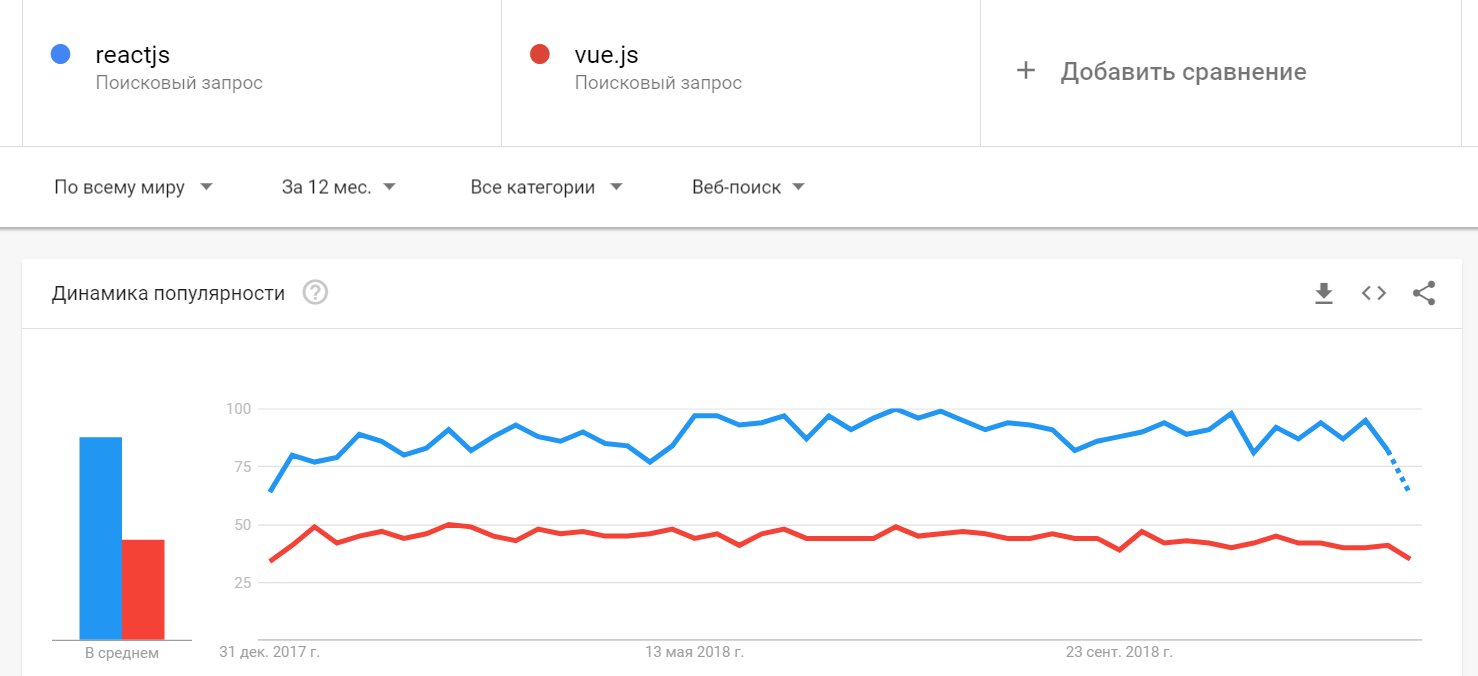Click the '23 сент. 2018 г.' axis label
Screen dimensions: 1478x676
pos(1119,652)
